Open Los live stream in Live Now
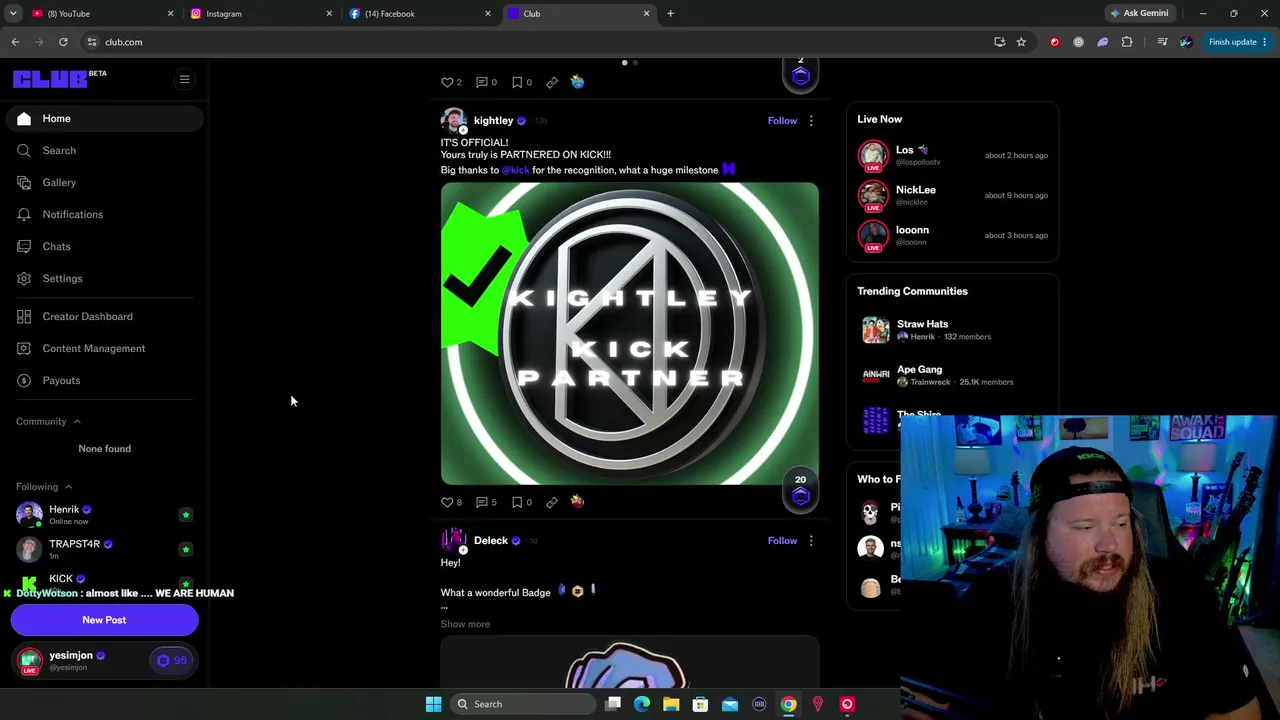The image size is (1280, 720). pos(952,155)
